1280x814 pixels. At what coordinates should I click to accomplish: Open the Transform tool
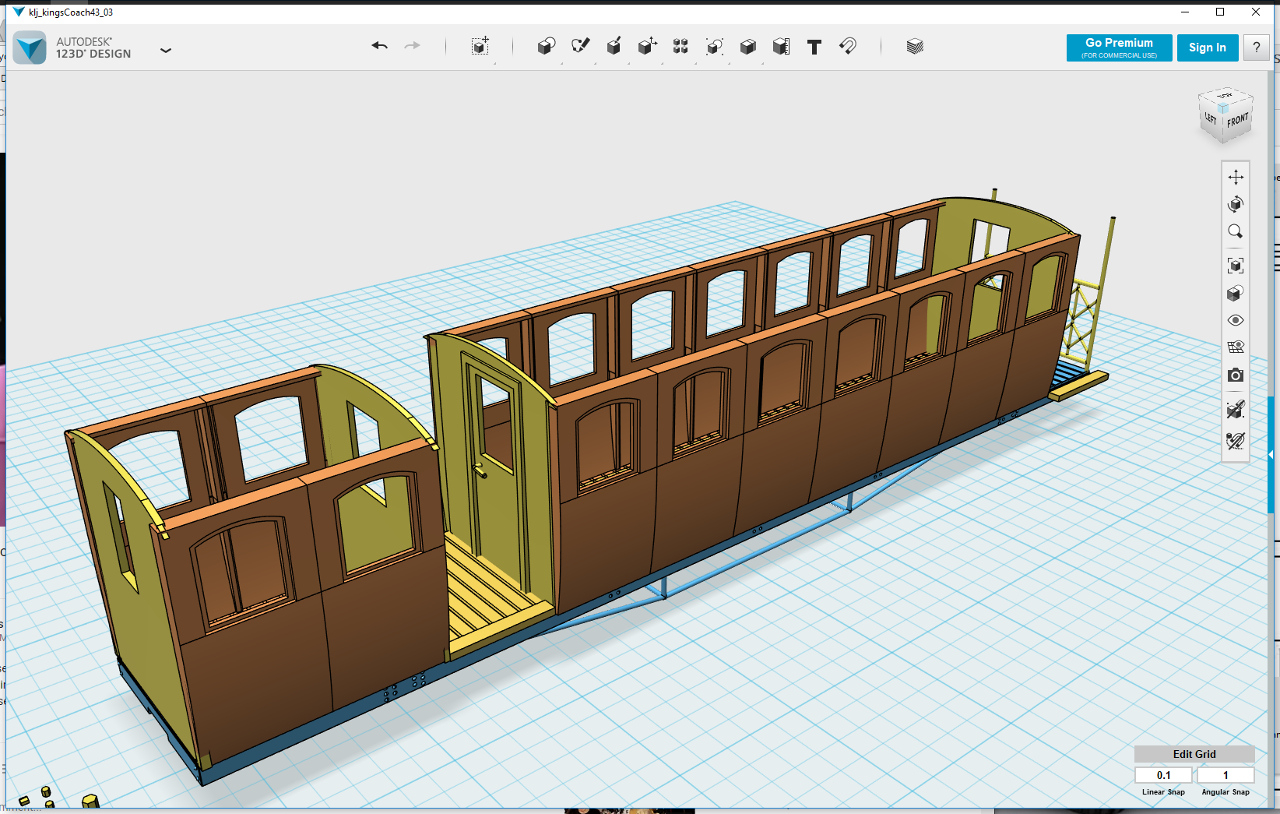[x=481, y=46]
